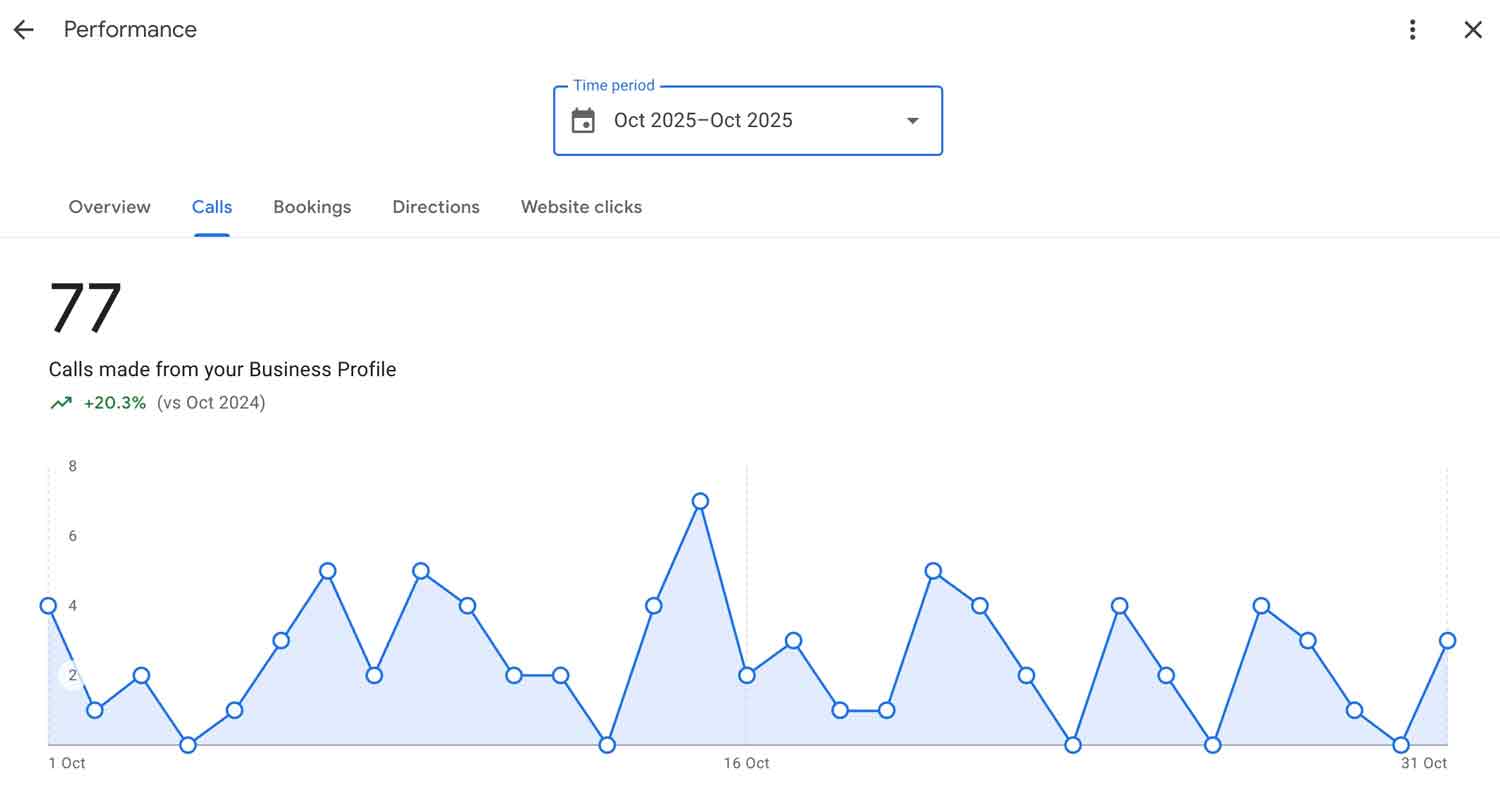The image size is (1500, 794).
Task: Click the calendar icon in Time period
Action: coord(583,121)
